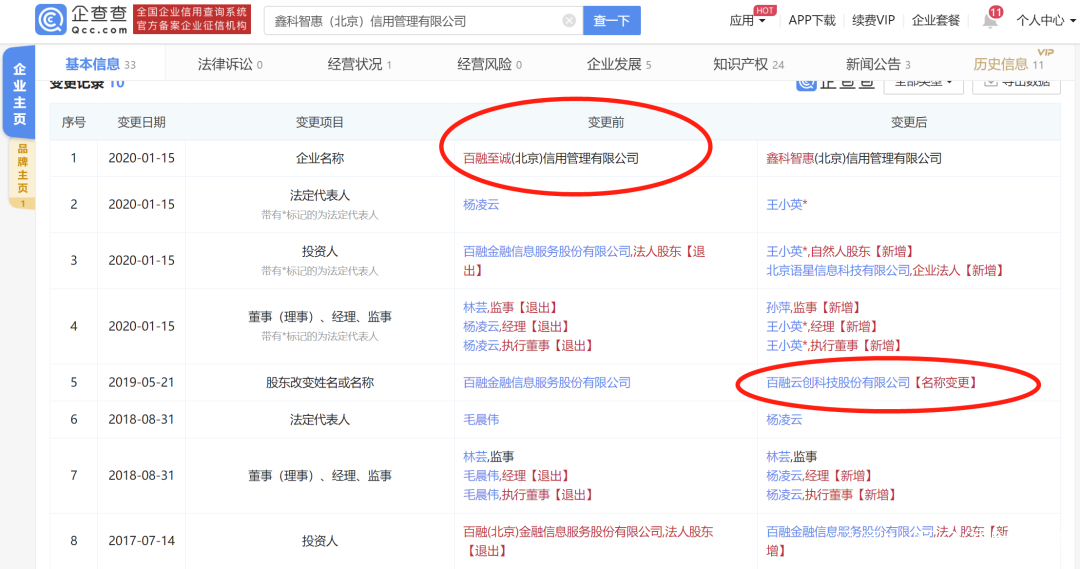Open 企业套餐 link

click(x=935, y=21)
